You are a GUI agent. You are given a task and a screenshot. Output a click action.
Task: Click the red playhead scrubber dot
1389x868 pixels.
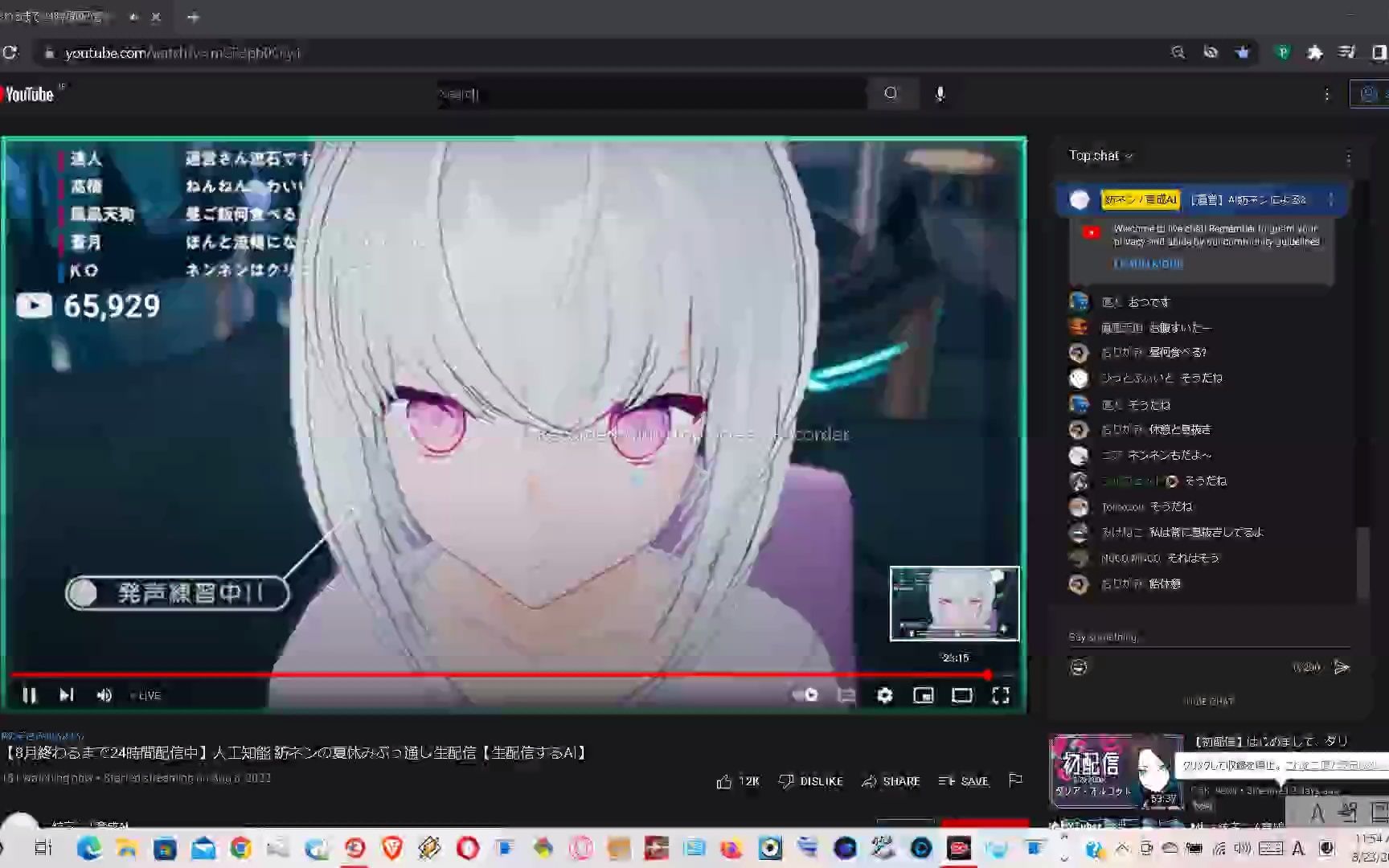coord(988,675)
